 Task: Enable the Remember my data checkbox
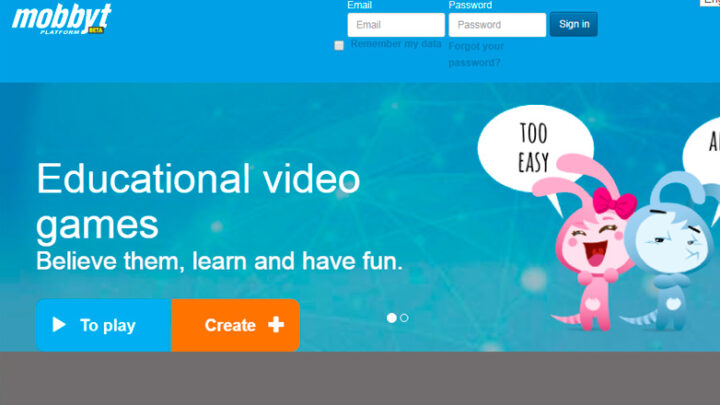[x=339, y=45]
